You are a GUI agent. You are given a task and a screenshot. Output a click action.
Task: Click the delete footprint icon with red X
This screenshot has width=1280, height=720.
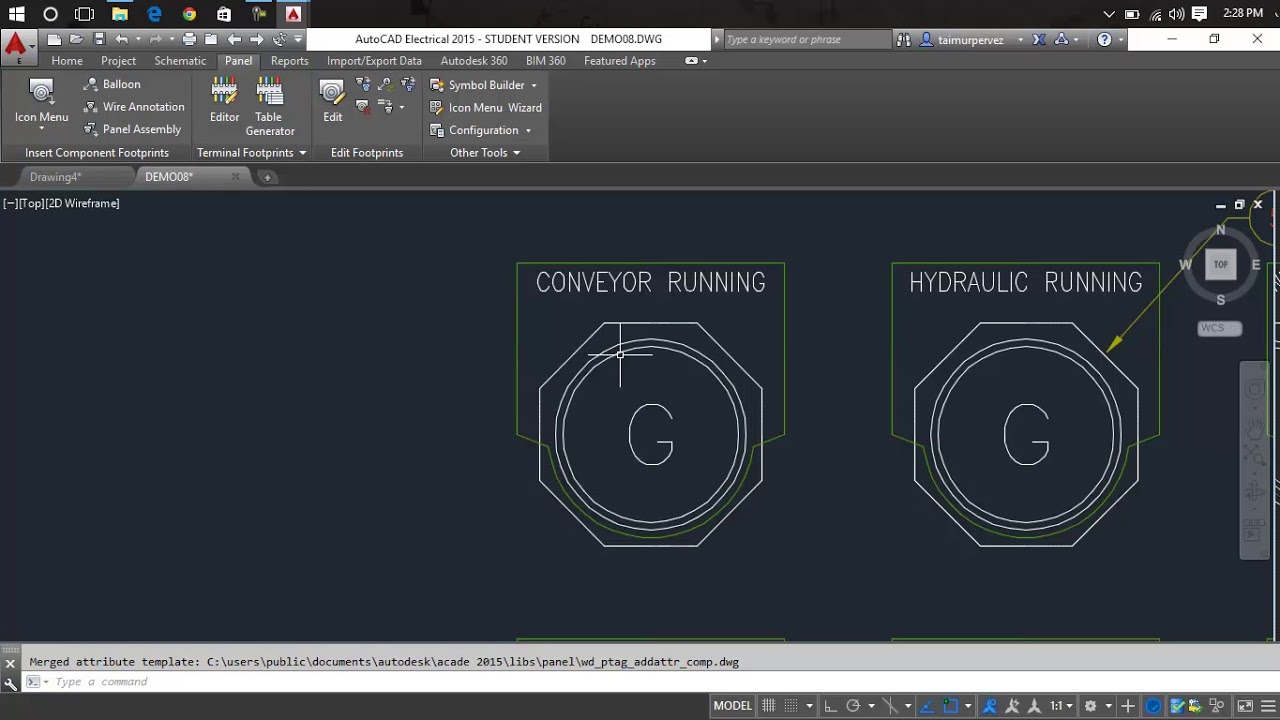tap(363, 107)
